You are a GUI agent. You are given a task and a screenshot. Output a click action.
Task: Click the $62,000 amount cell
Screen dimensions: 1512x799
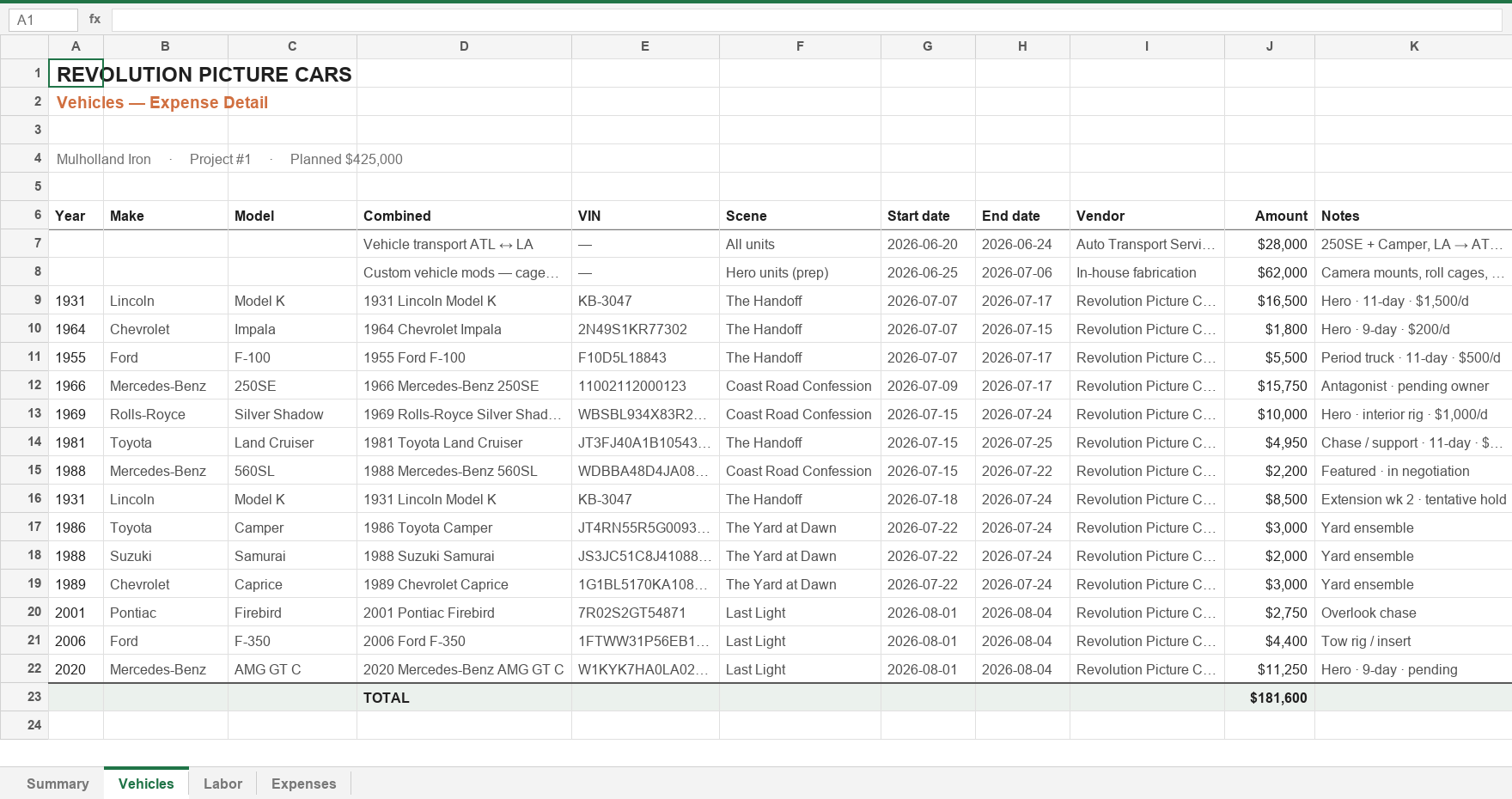point(1270,272)
